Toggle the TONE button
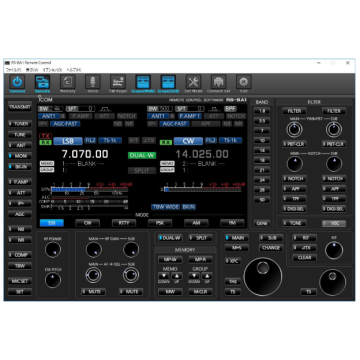 (294, 223)
